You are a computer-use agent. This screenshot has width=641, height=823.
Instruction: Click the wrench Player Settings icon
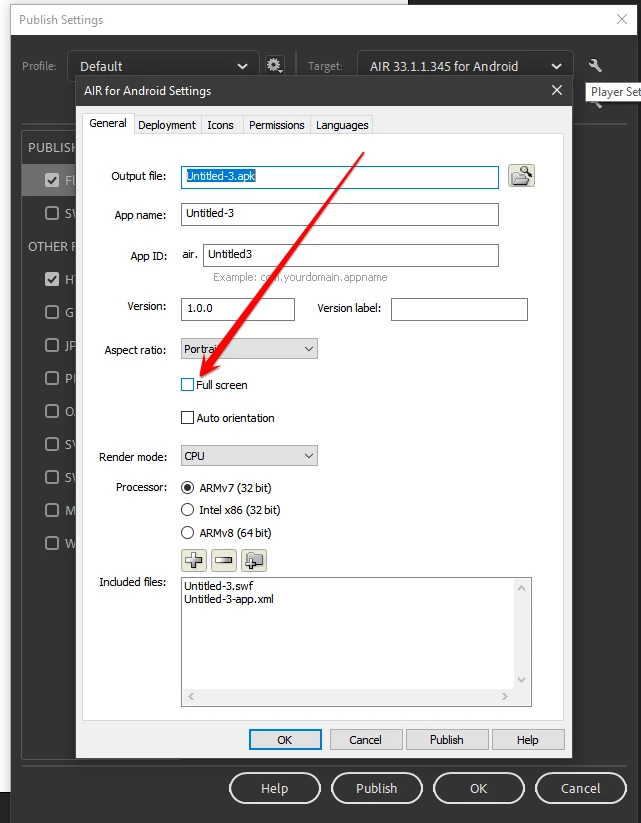point(595,66)
